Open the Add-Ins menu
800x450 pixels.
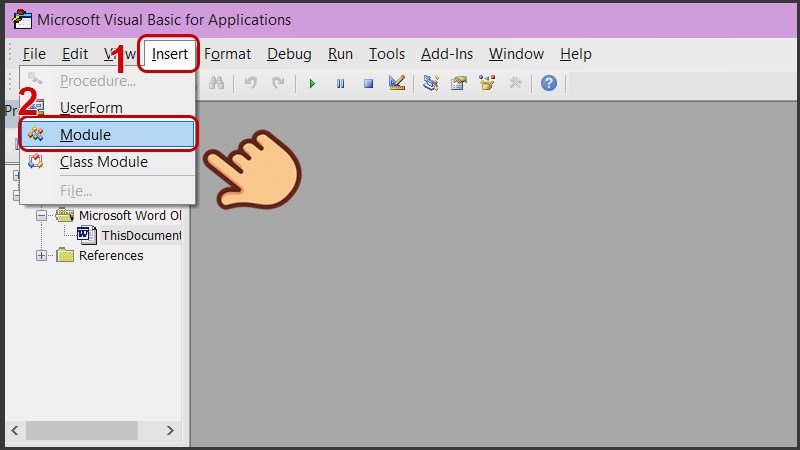tap(447, 54)
